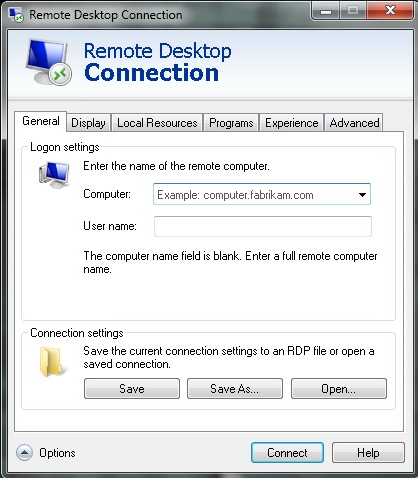The image size is (418, 478).
Task: Click the Help button
Action: [x=368, y=453]
